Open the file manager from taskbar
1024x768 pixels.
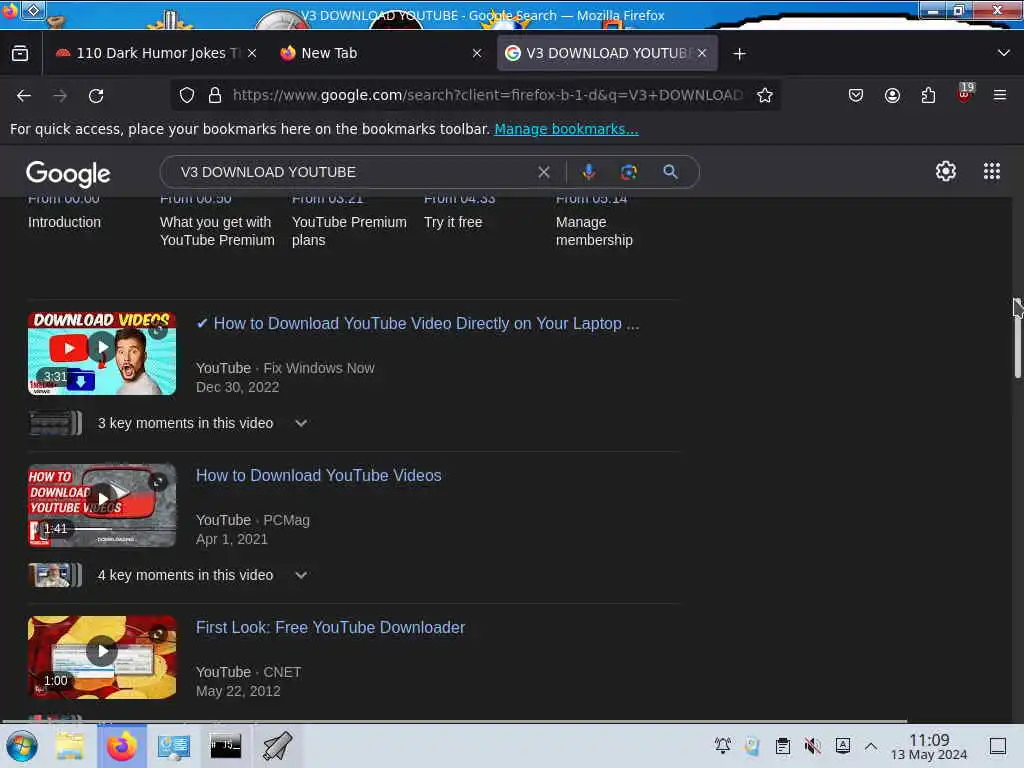pos(70,746)
